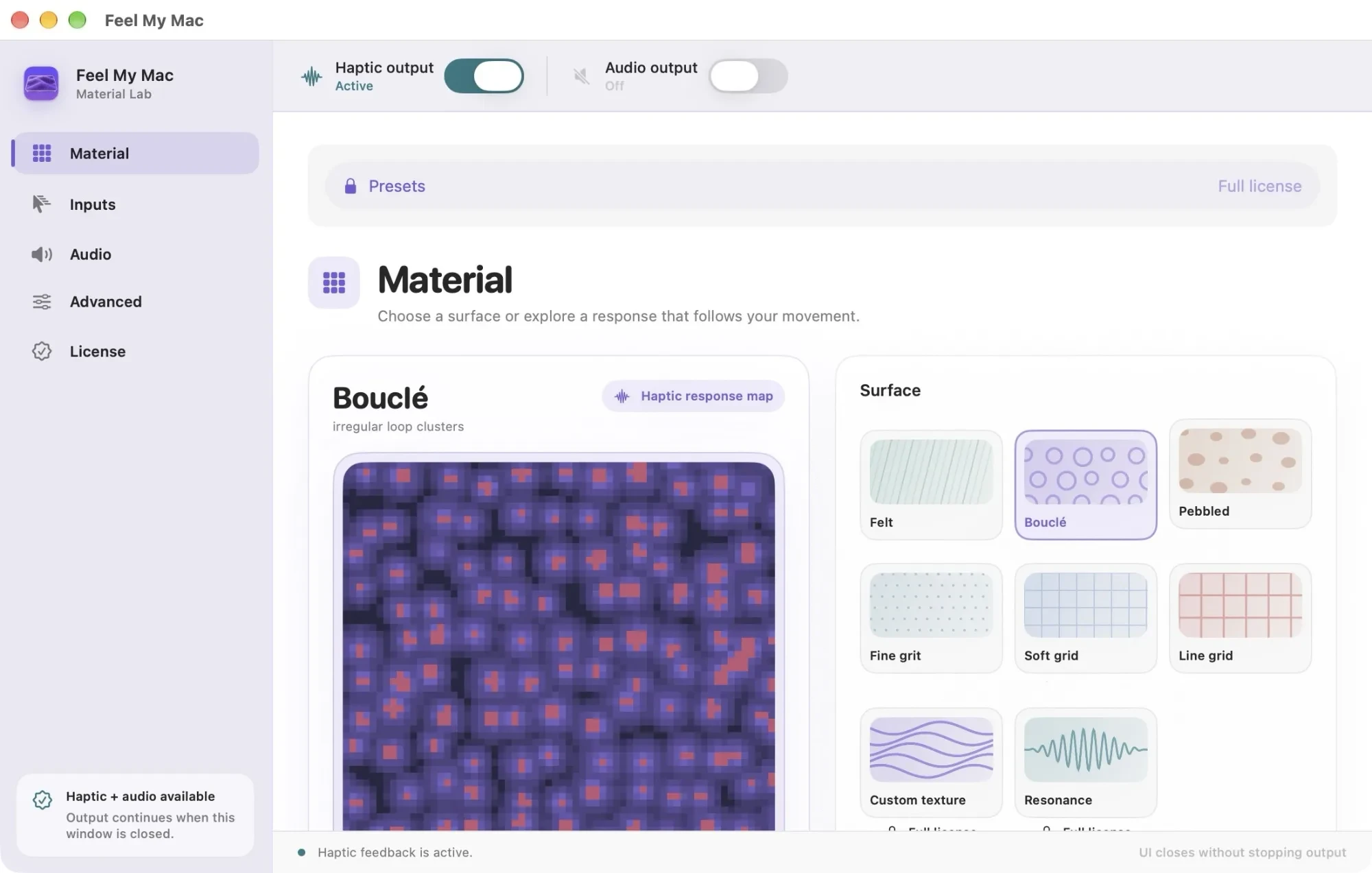This screenshot has height=873, width=1372.
Task: Click the waveform icon in Haptic response map
Action: click(622, 396)
